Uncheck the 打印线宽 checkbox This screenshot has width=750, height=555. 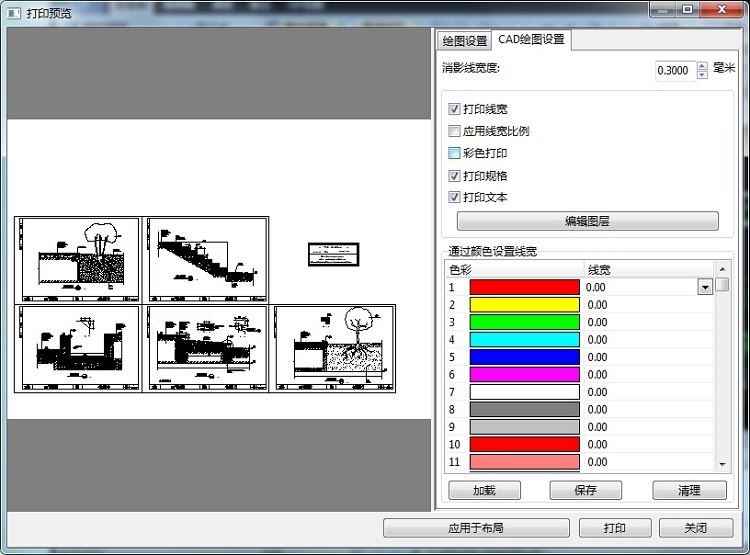(x=455, y=109)
